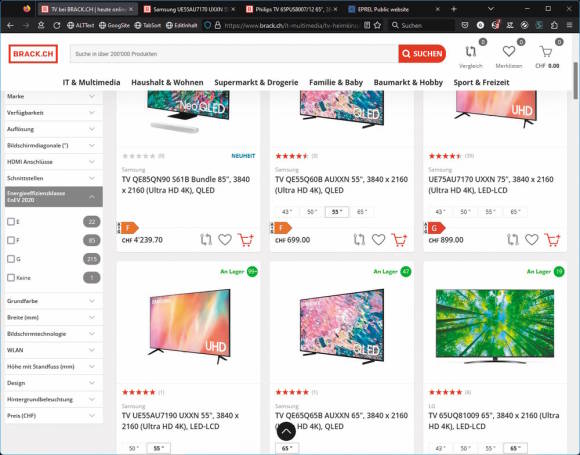
Task: Reload the page with the refresh icon
Action: click(57, 25)
